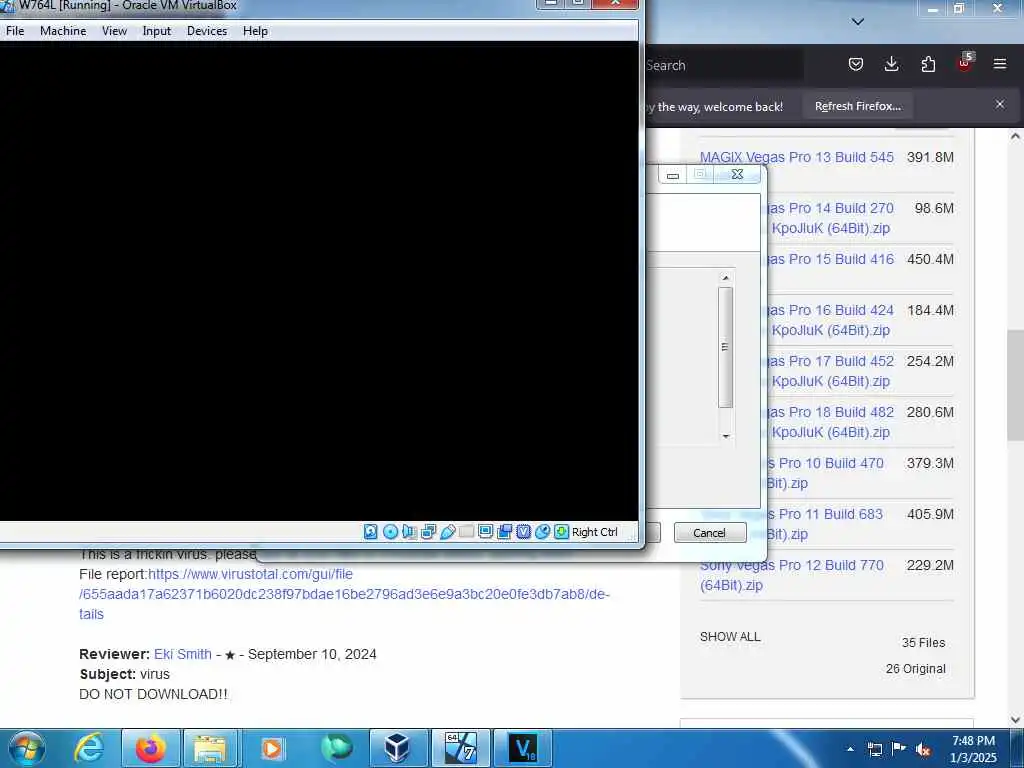Open reviewer Eki Smith profile link
This screenshot has height=768, width=1024.
[x=183, y=654]
